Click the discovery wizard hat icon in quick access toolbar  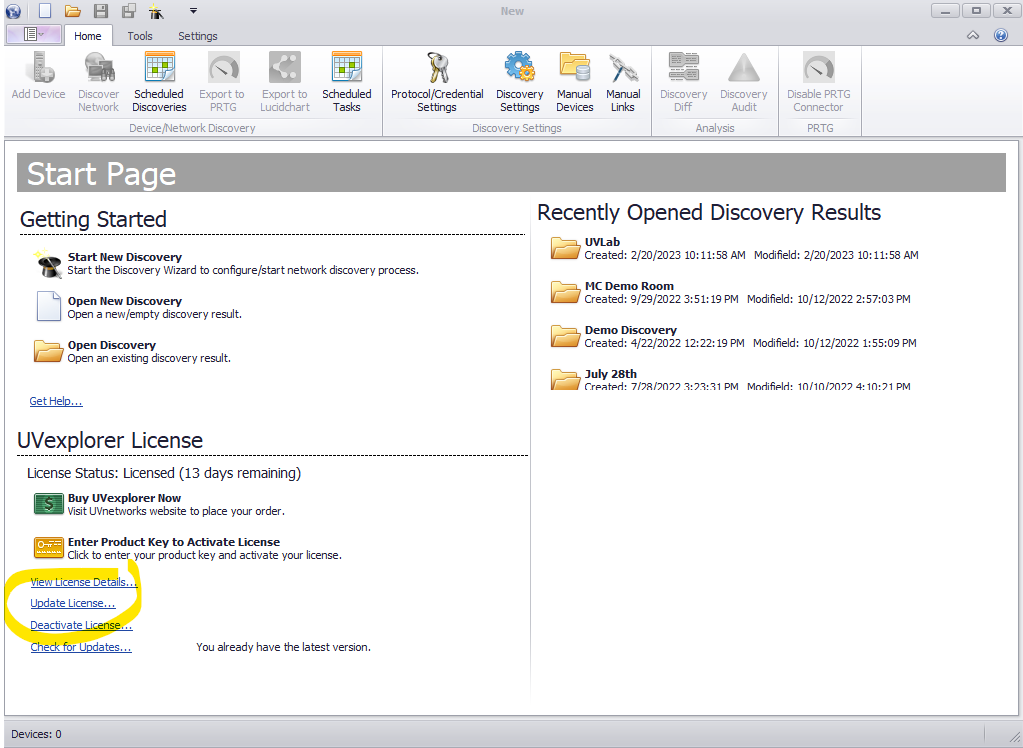(x=156, y=11)
